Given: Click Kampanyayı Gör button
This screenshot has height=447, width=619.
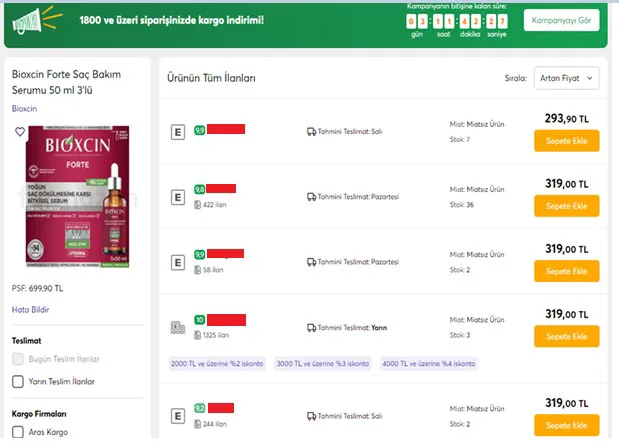Looking at the screenshot, I should point(561,20).
